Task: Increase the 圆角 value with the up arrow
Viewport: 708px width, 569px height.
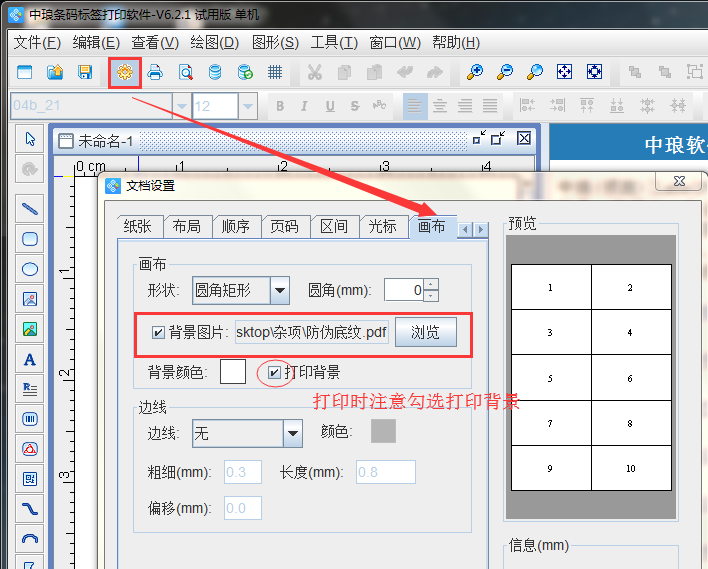Action: 431,285
